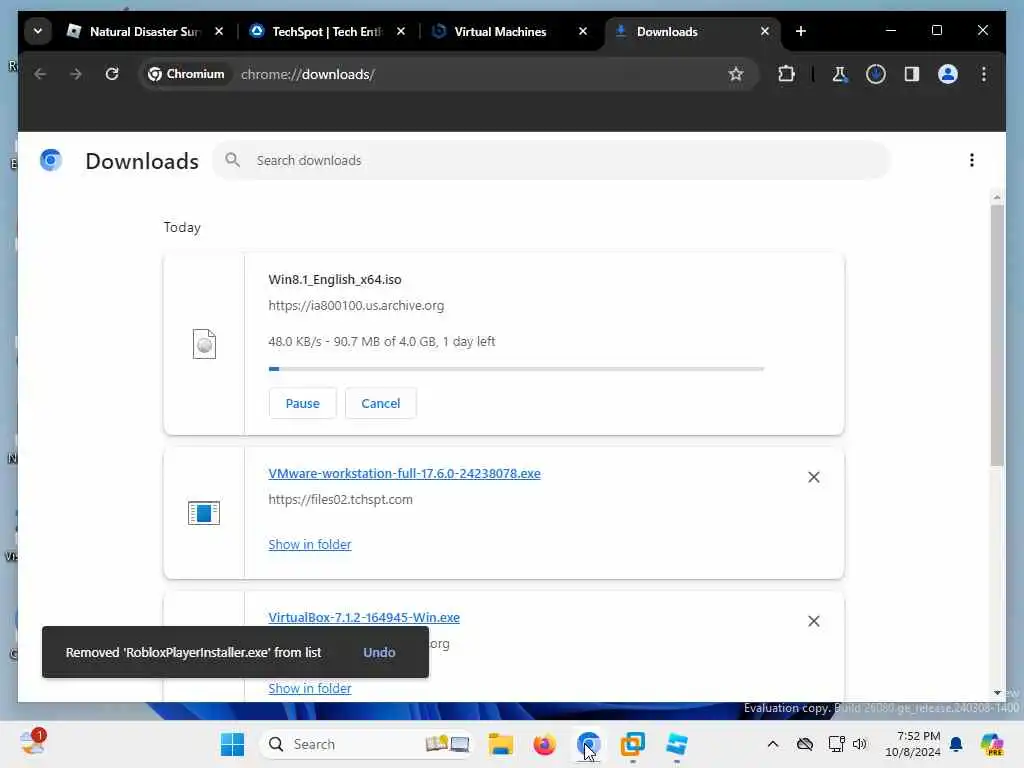Click the Search downloads field
Viewport: 1024px width, 768px height.
(551, 160)
